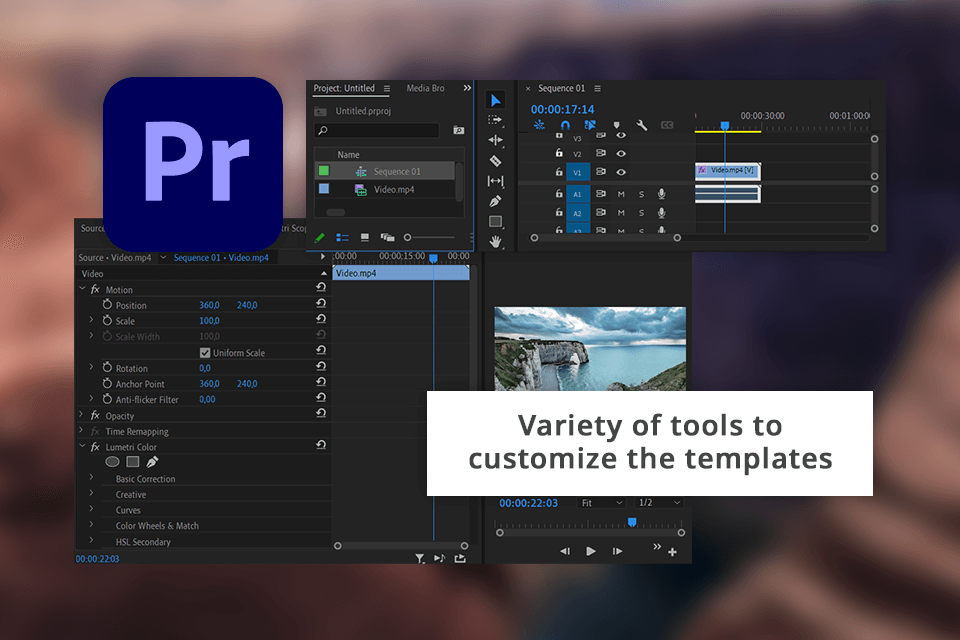The width and height of the screenshot is (960, 640).
Task: Step forward one frame in Program Monitor
Action: (617, 551)
